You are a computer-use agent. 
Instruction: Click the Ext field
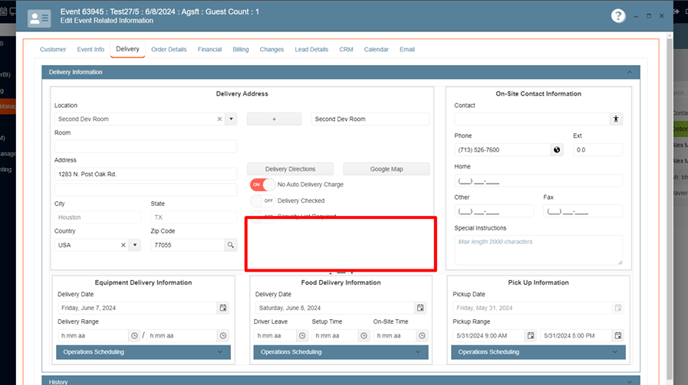click(598, 150)
